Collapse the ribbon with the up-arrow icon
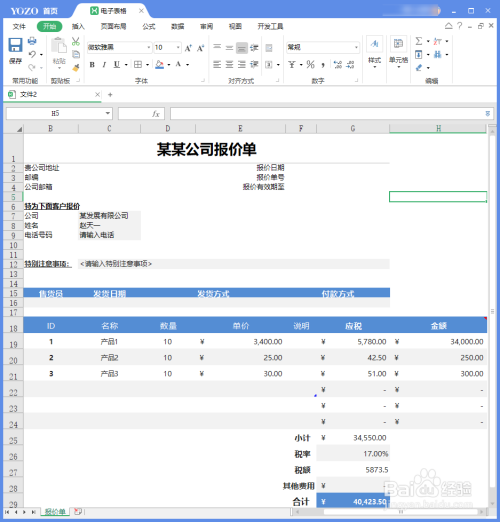The image size is (500, 522). click(x=449, y=26)
